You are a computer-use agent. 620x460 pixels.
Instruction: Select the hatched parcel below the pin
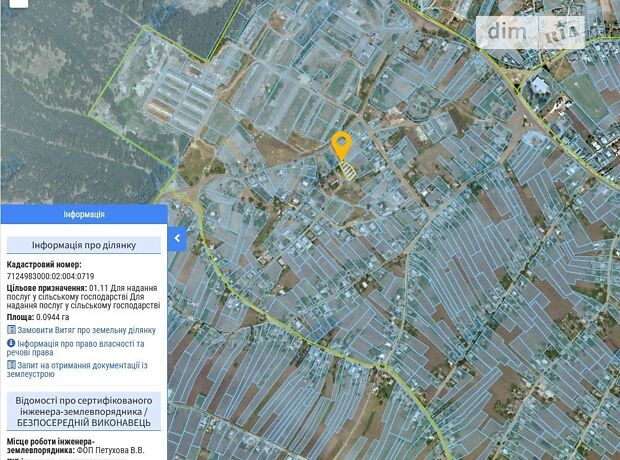pyautogui.click(x=347, y=172)
